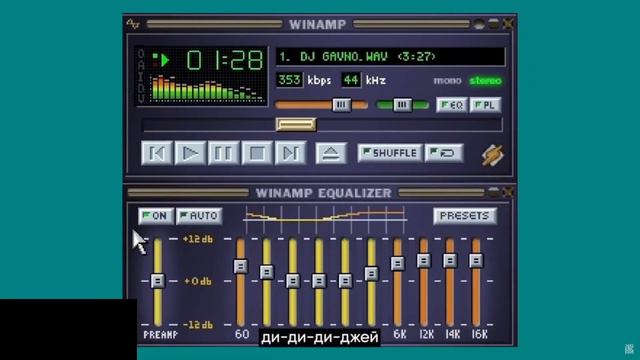The image size is (640, 360).
Task: Click the 353 kbps bitrate readout
Action: click(289, 80)
